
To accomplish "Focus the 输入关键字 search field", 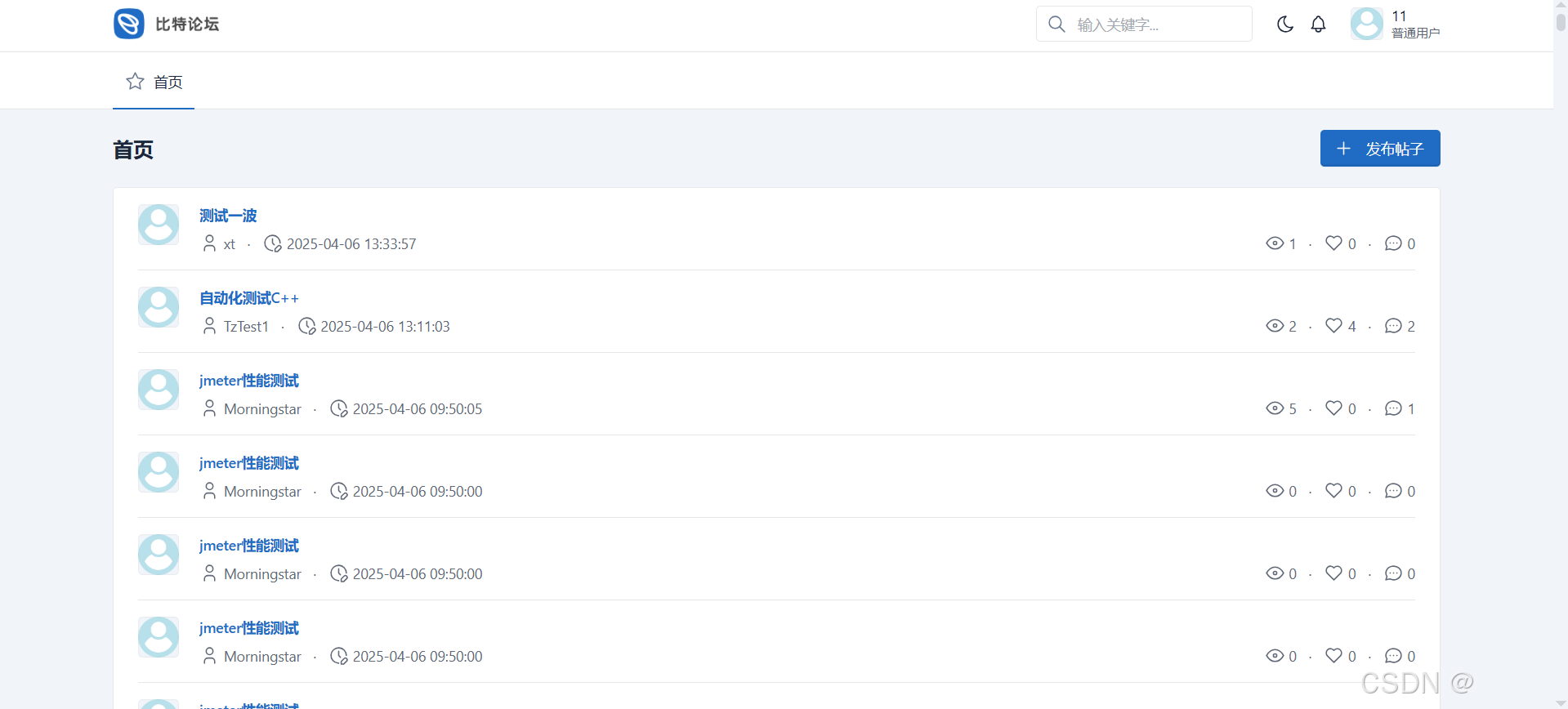I will (1144, 24).
